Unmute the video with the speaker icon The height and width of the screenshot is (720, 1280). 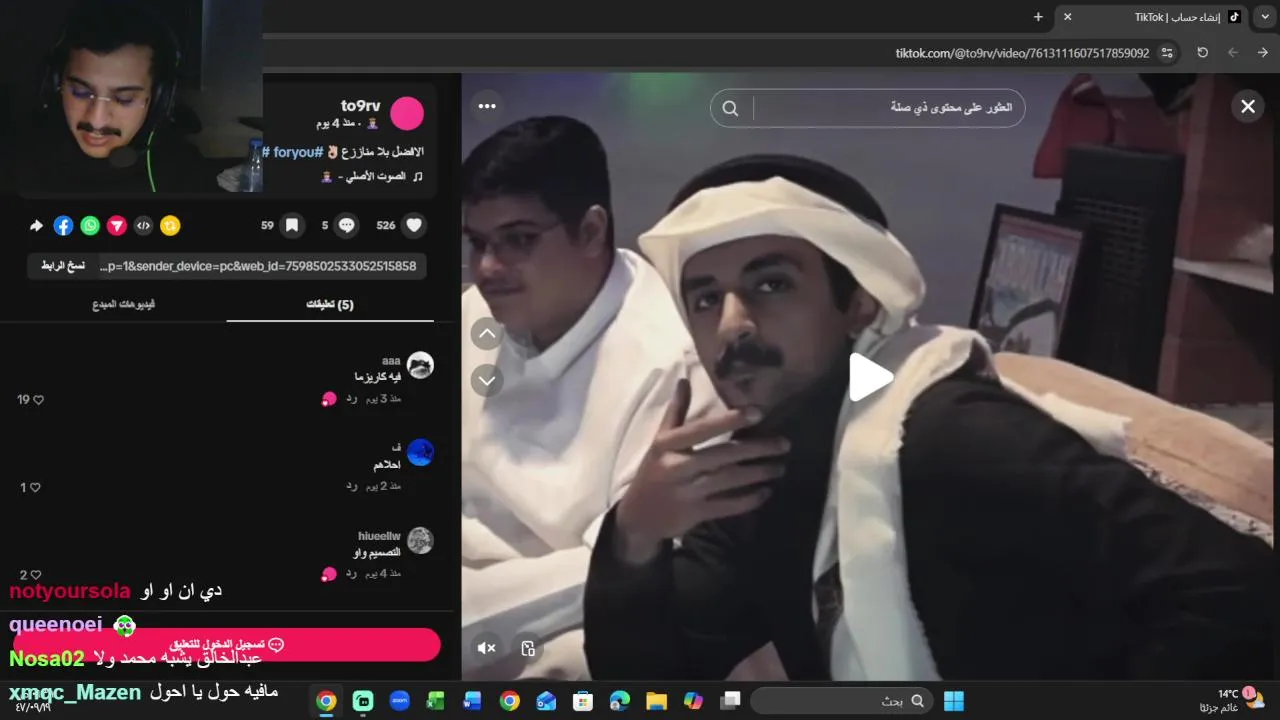click(x=487, y=648)
